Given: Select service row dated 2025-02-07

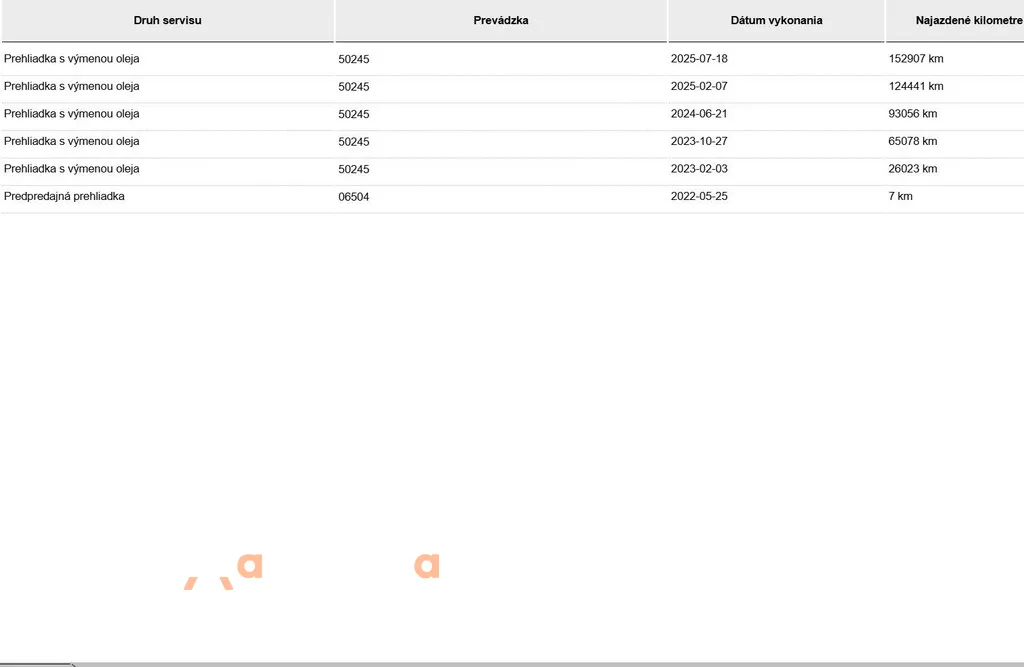Looking at the screenshot, I should tap(513, 86).
